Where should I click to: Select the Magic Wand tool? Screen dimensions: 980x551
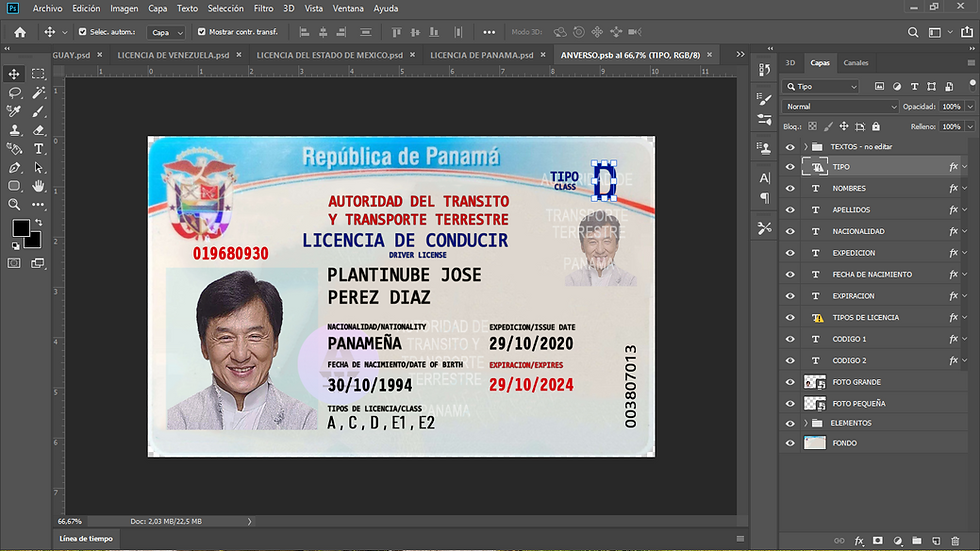pos(38,92)
